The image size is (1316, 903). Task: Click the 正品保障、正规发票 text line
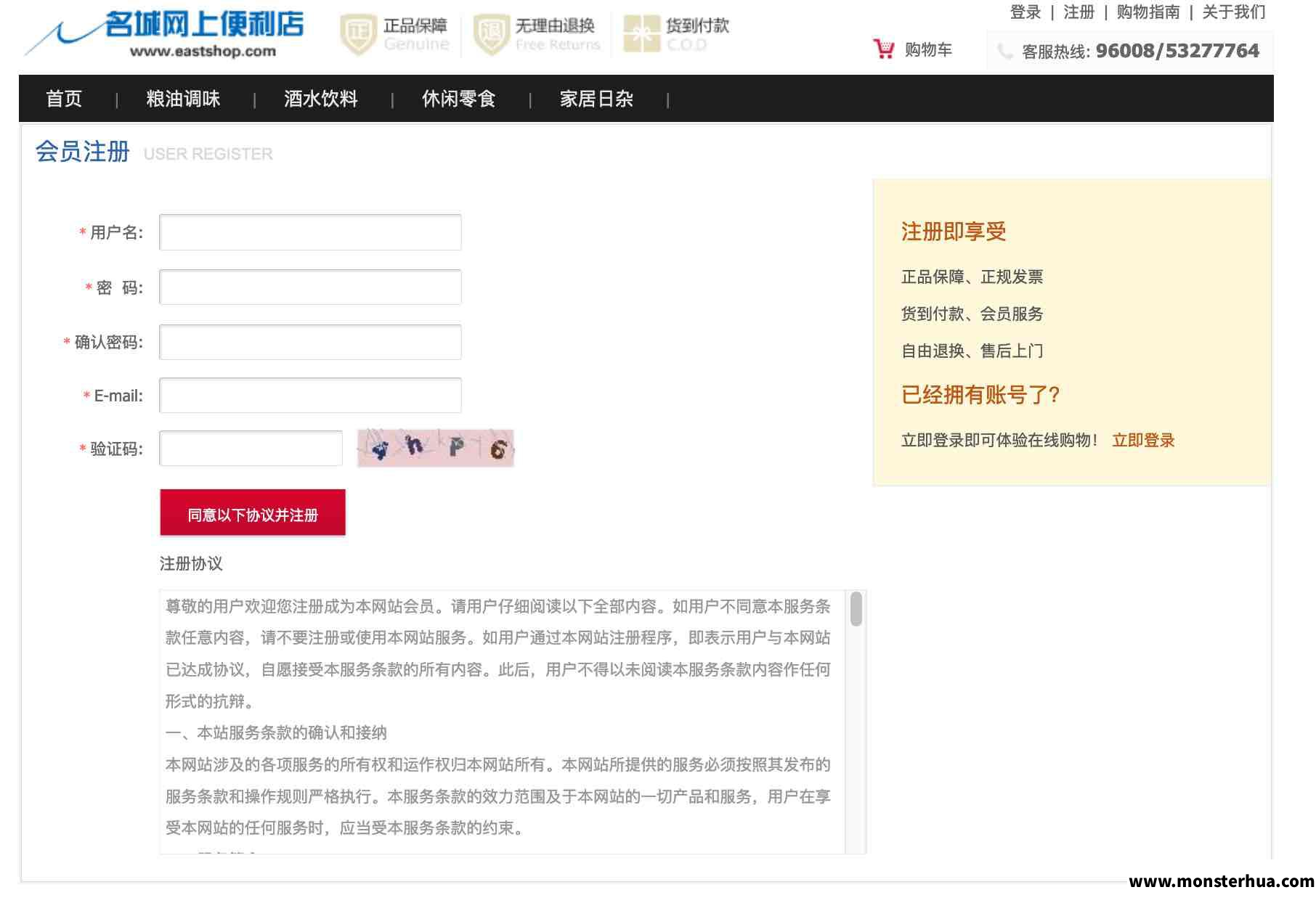[972, 277]
